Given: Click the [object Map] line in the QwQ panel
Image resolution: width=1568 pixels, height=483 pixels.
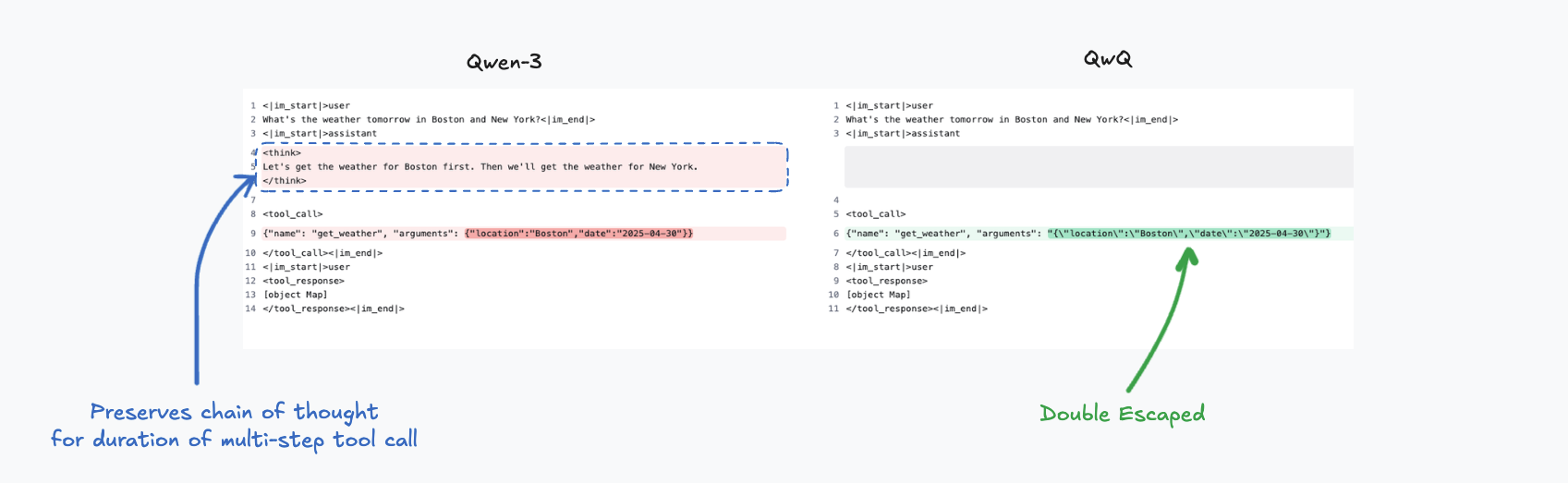Looking at the screenshot, I should [879, 295].
